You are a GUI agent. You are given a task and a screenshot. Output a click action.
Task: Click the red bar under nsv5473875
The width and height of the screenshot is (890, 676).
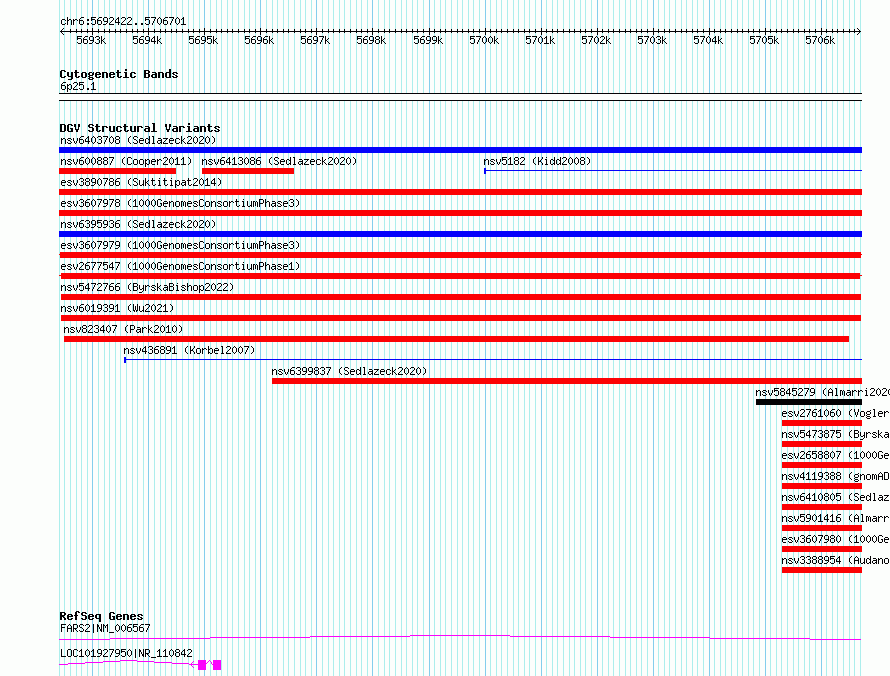(x=822, y=444)
